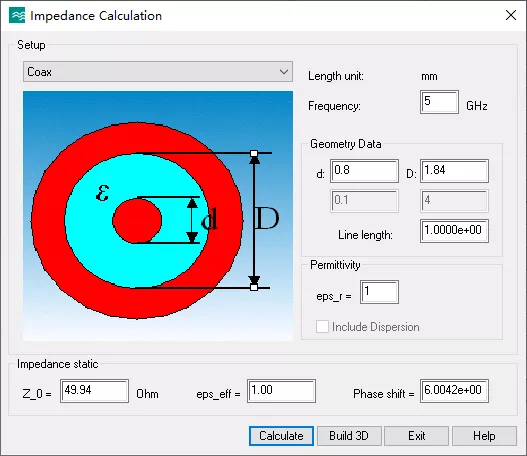Click the Calculate button
This screenshot has height=456, width=527.
pos(281,436)
